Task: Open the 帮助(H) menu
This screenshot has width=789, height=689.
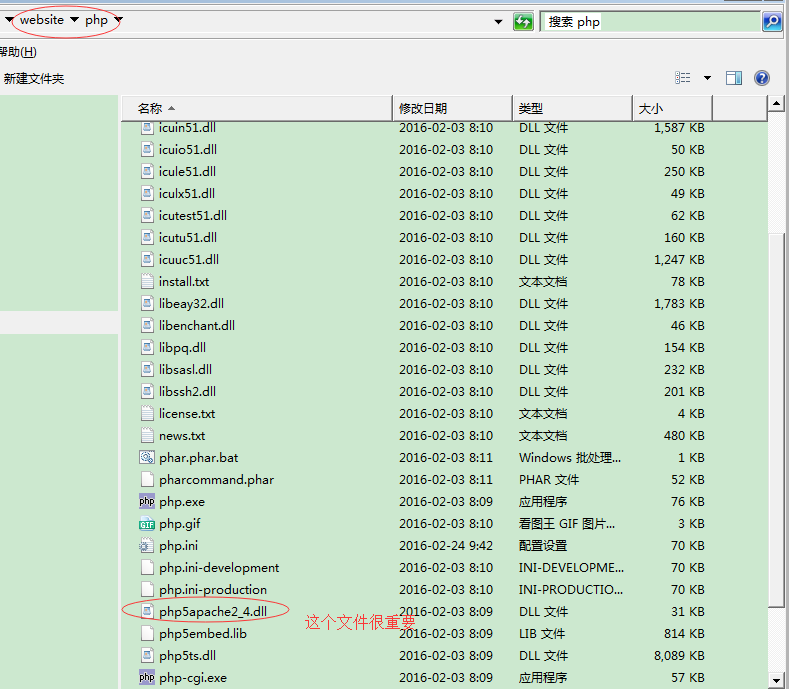Action: click(x=18, y=52)
